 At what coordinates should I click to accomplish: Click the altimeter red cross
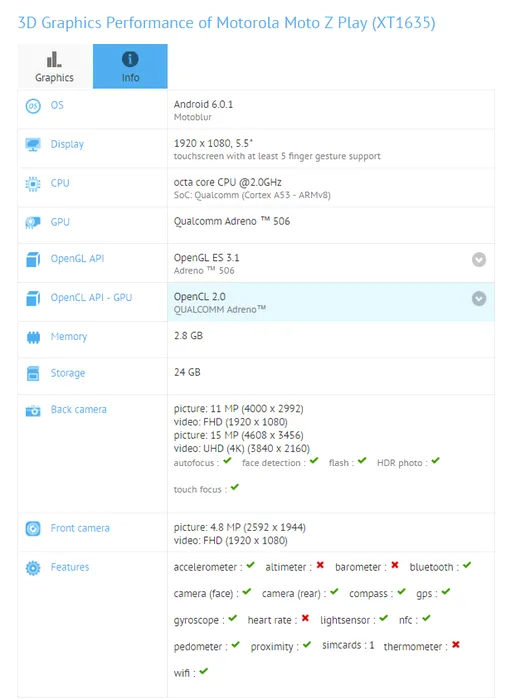point(320,565)
